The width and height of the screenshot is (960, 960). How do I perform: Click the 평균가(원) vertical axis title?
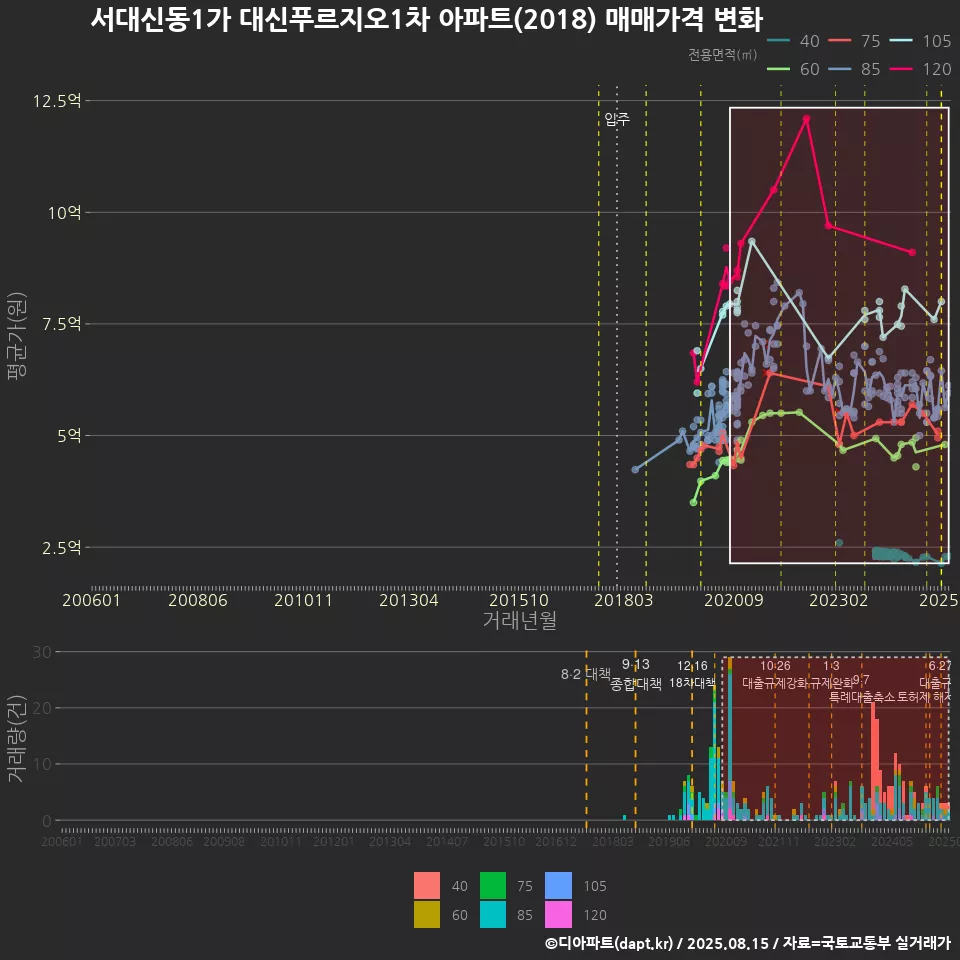pos(17,336)
